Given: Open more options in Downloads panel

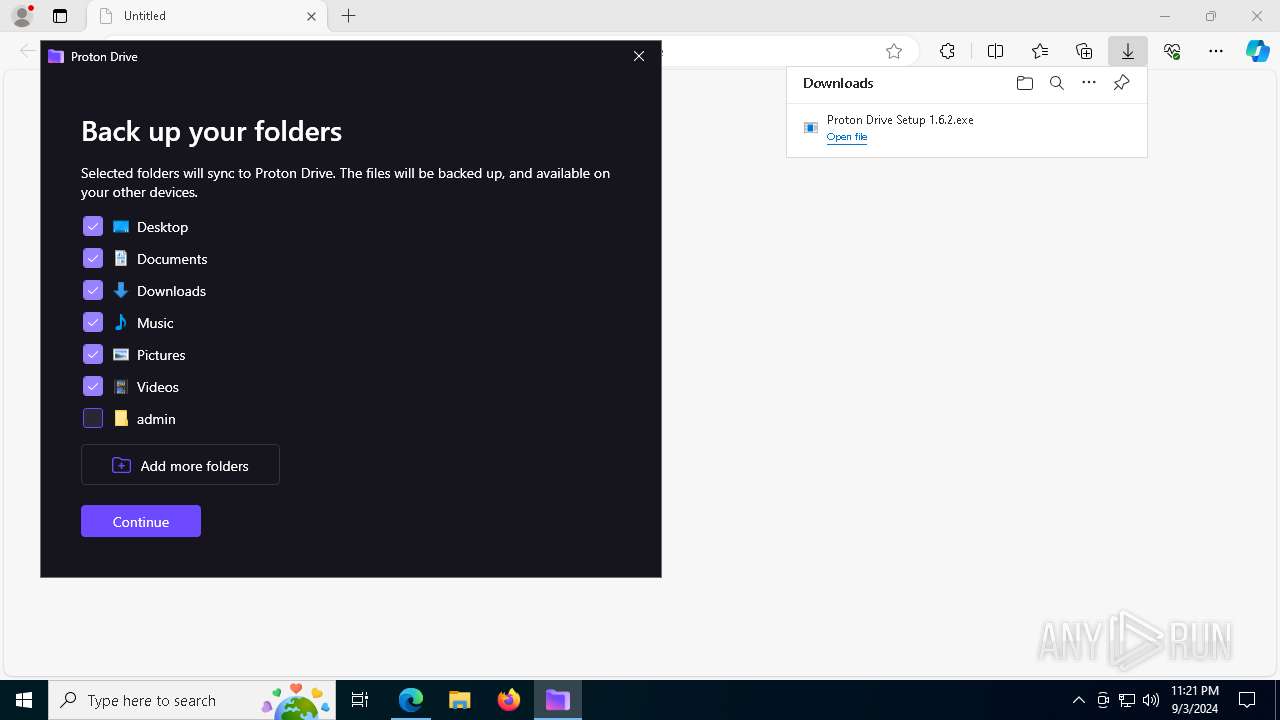Looking at the screenshot, I should click(x=1089, y=83).
